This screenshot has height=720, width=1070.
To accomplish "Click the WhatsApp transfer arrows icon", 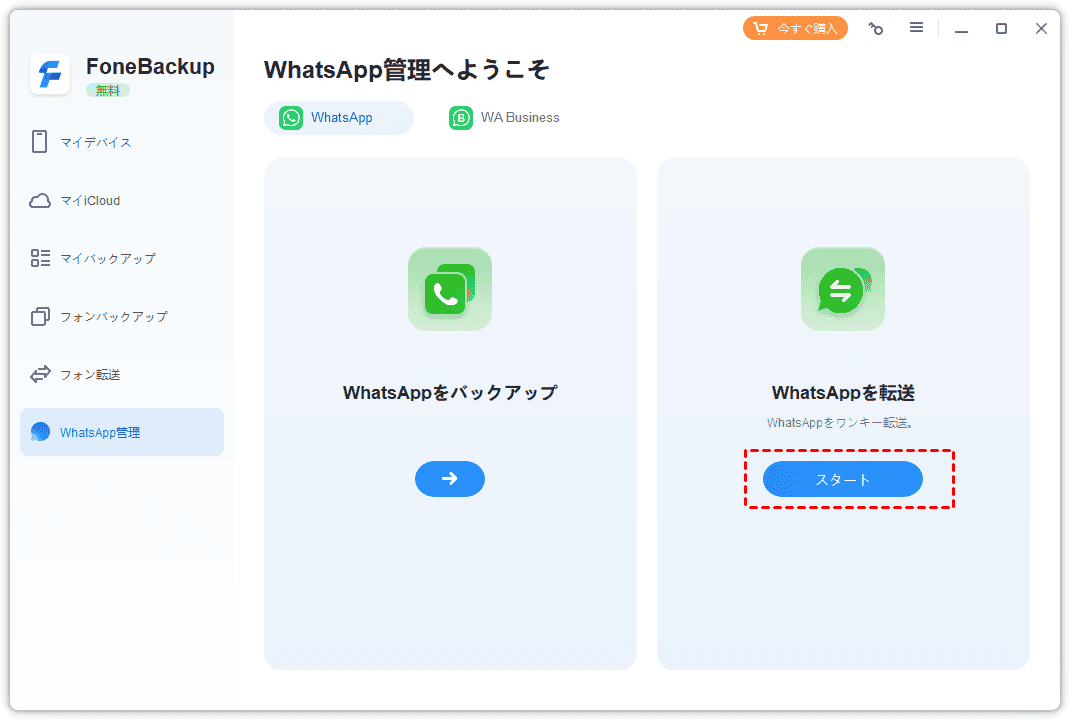I will coord(843,289).
